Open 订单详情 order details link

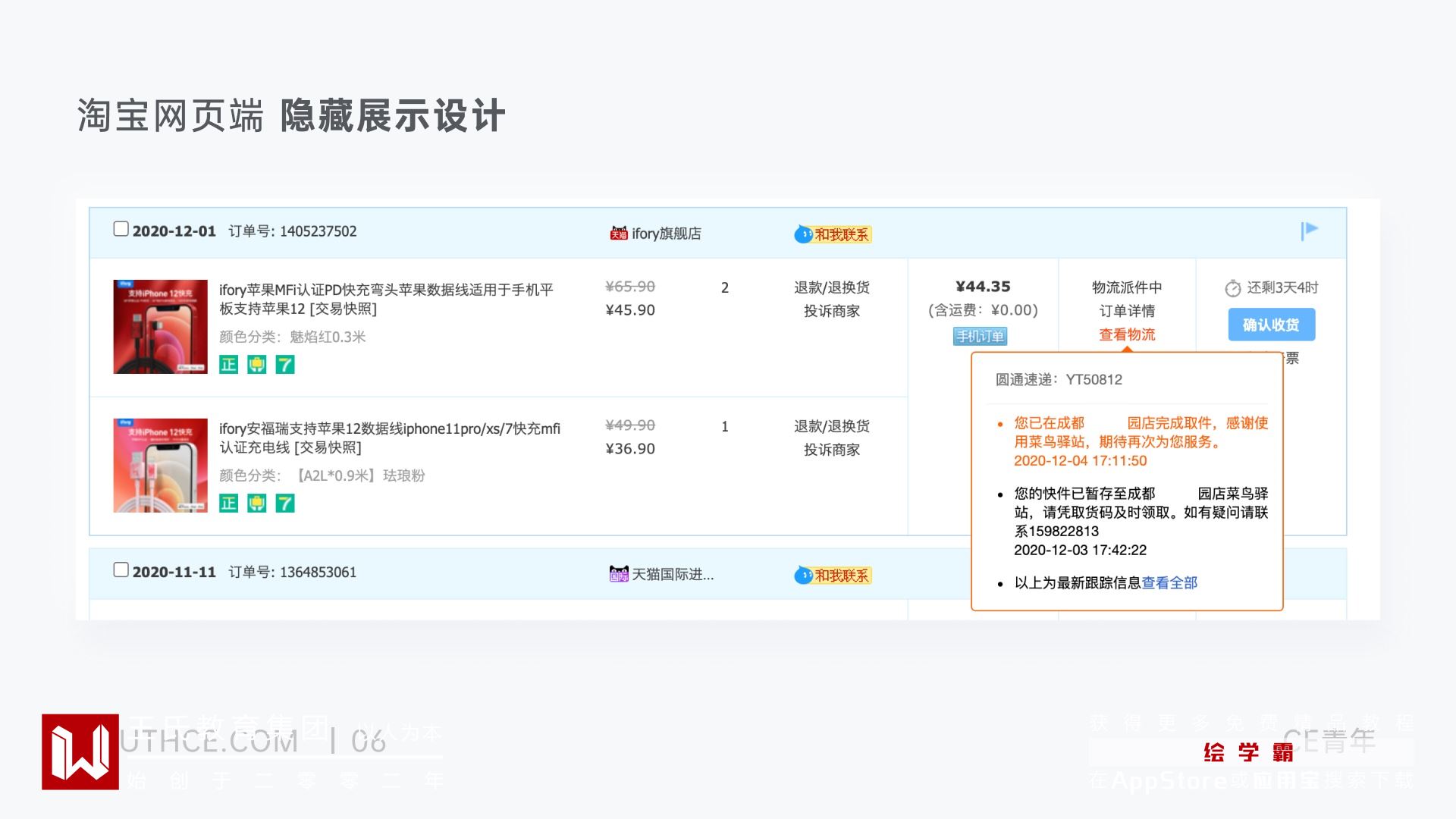1127,311
